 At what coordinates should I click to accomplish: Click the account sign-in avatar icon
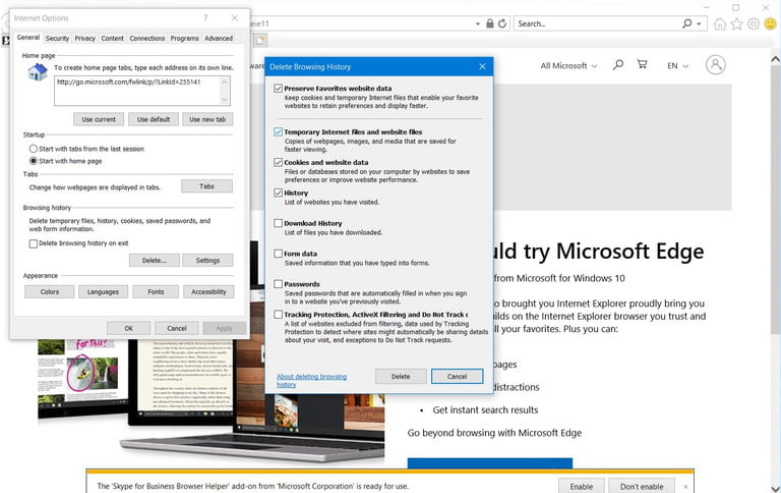click(715, 65)
